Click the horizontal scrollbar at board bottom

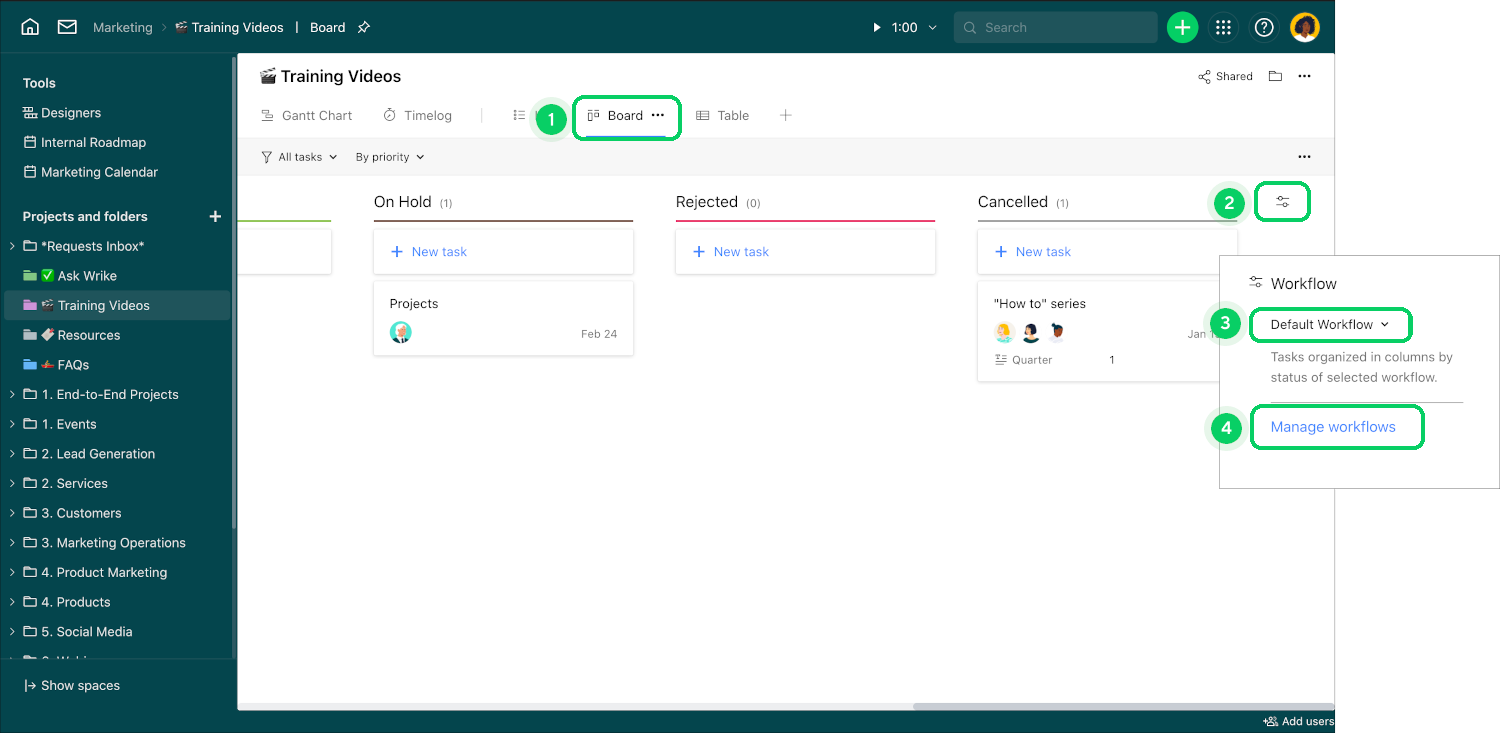pyautogui.click(x=1123, y=706)
